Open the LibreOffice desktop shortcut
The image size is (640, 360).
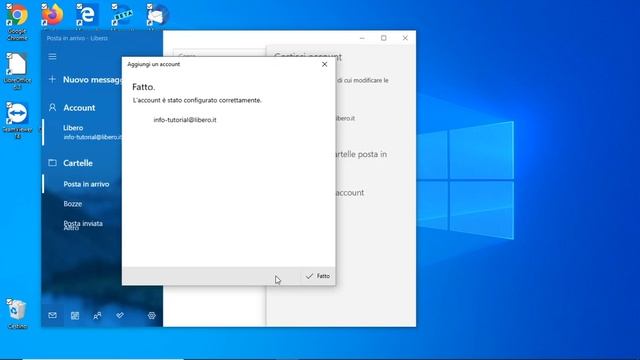(17, 70)
